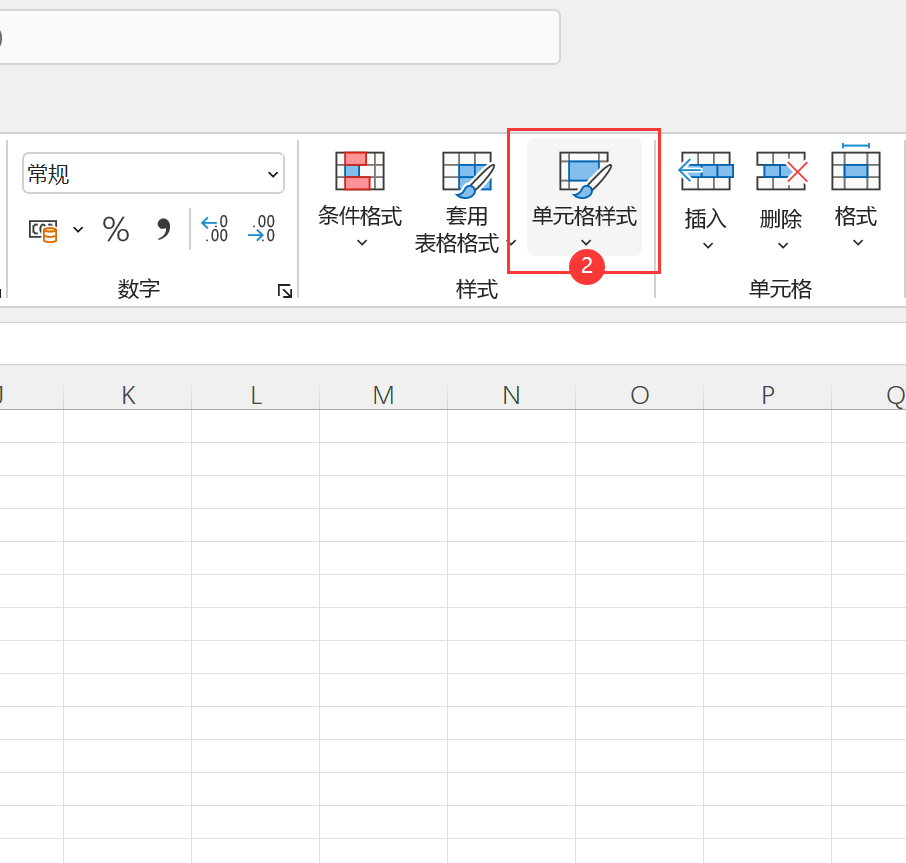Open the 常规 number format dropdown
906x863 pixels.
click(273, 174)
